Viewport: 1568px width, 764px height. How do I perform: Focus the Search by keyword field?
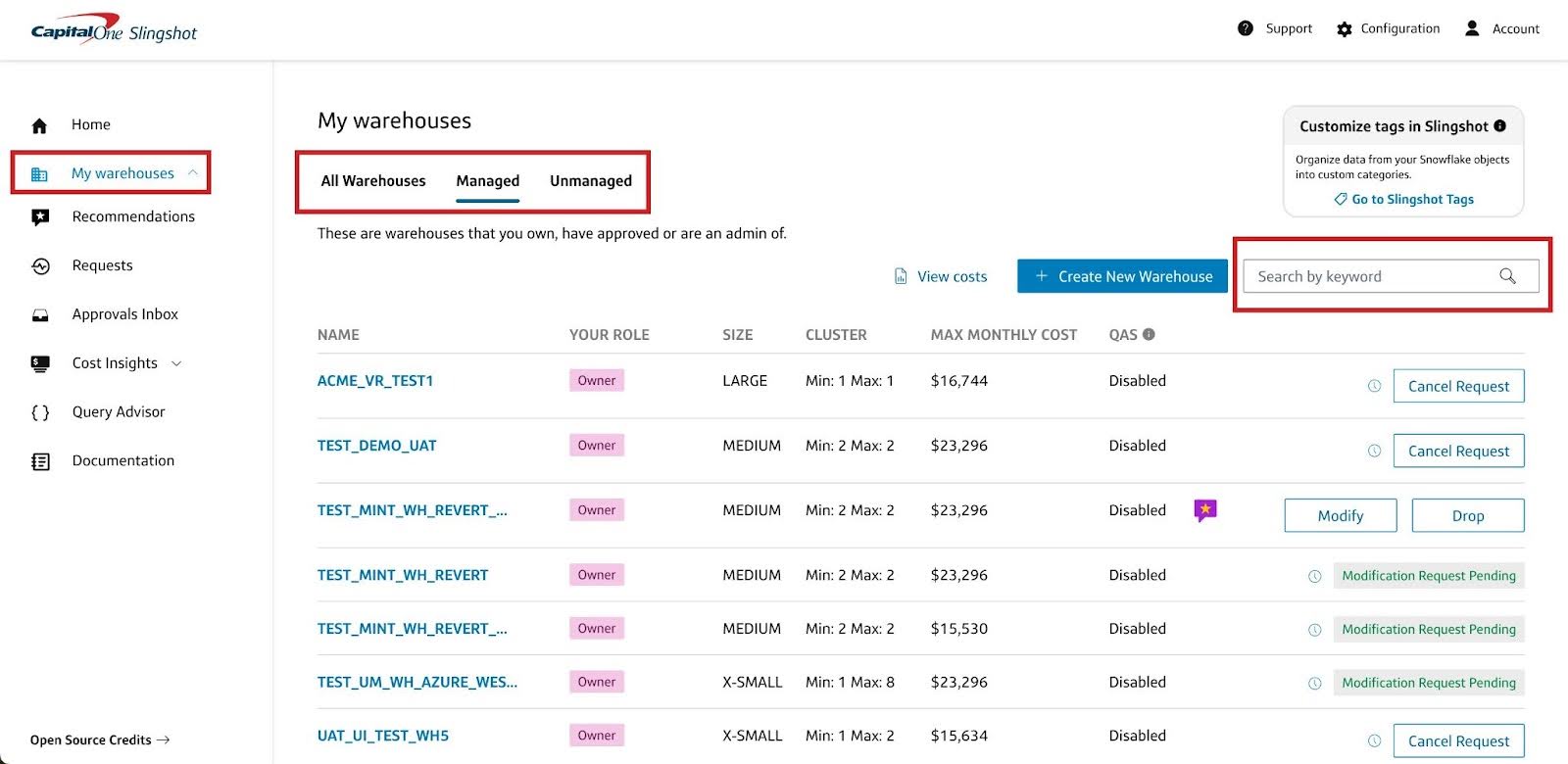pos(1391,276)
